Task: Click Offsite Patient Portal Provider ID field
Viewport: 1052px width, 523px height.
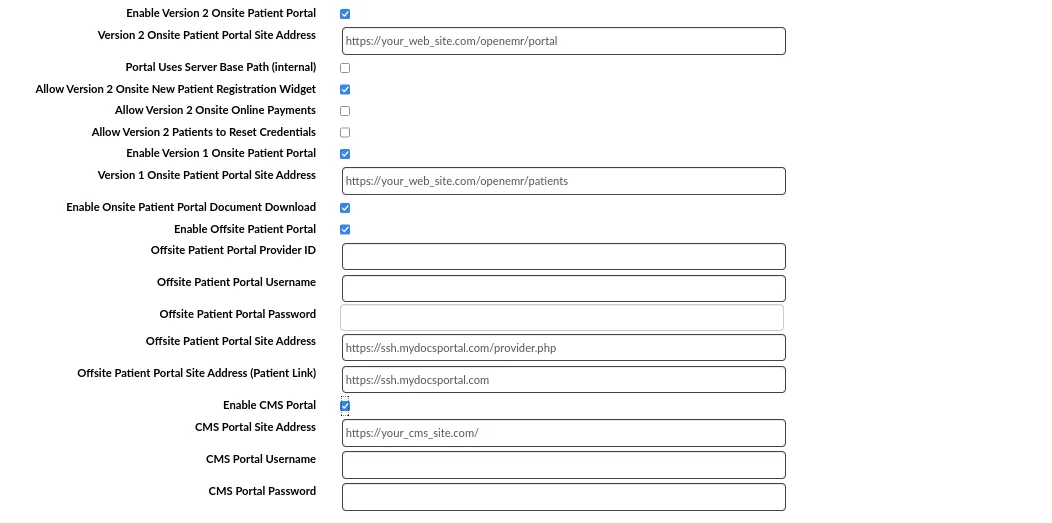Action: coord(563,256)
